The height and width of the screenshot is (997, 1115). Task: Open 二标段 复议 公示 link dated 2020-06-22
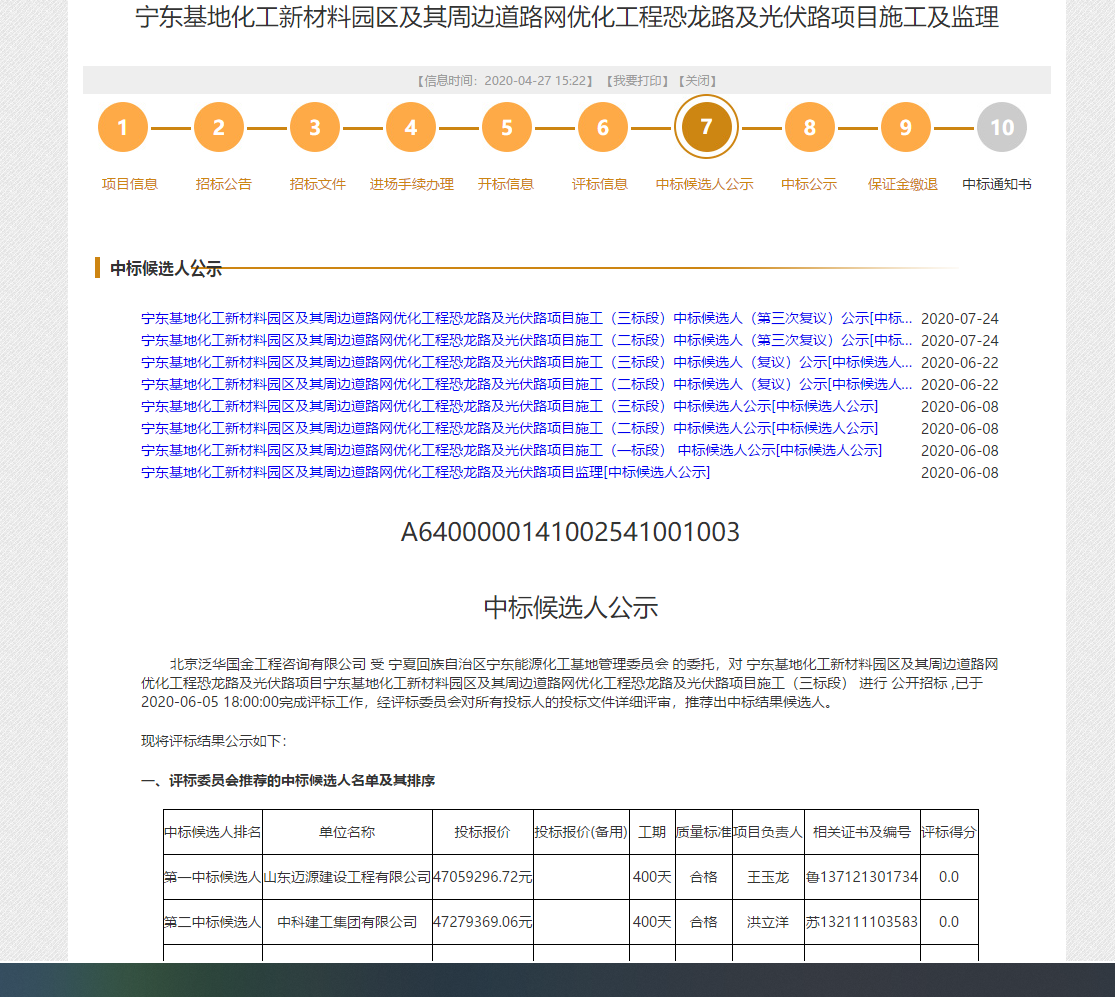(526, 384)
